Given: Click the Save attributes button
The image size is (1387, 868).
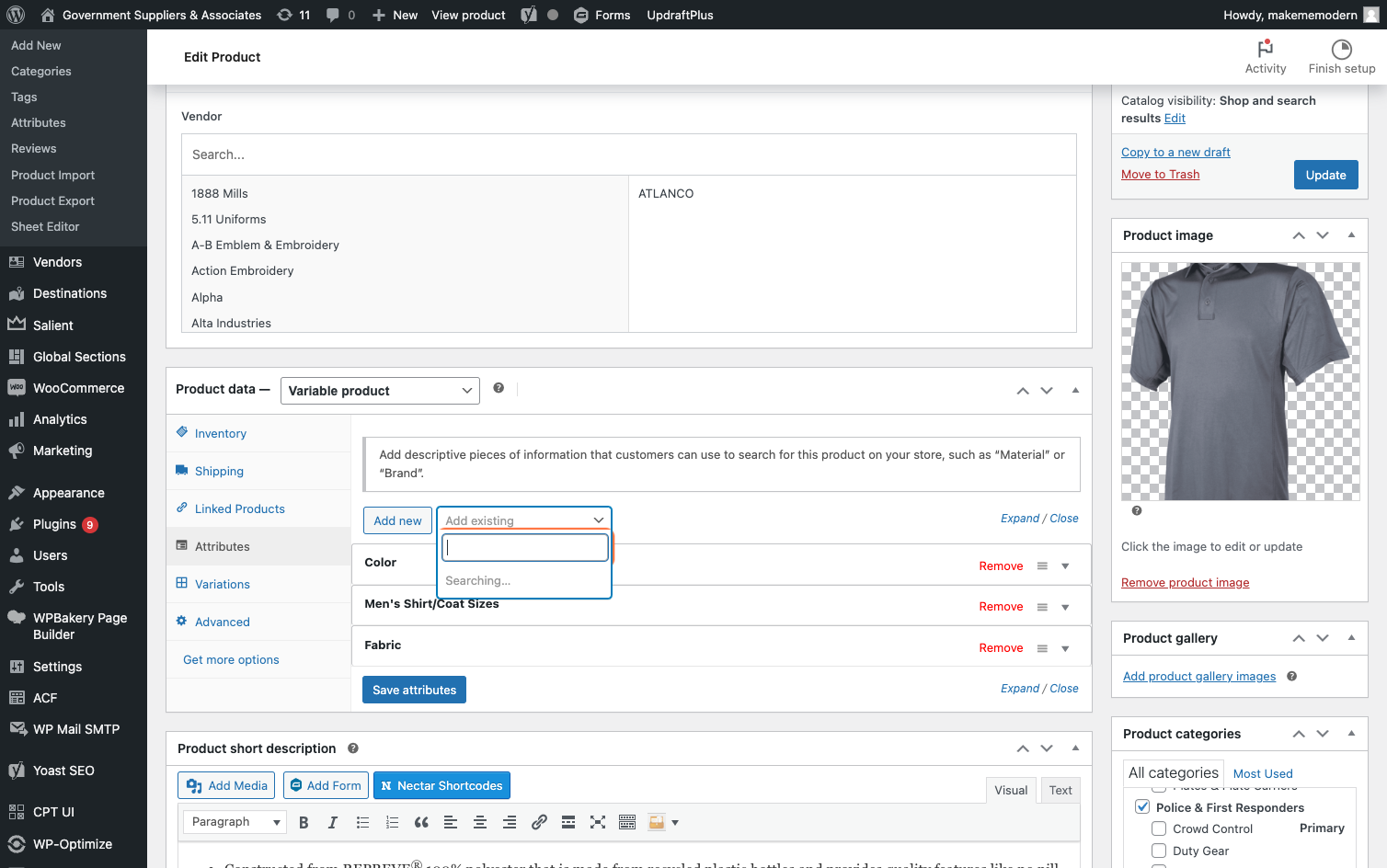Looking at the screenshot, I should (x=414, y=690).
